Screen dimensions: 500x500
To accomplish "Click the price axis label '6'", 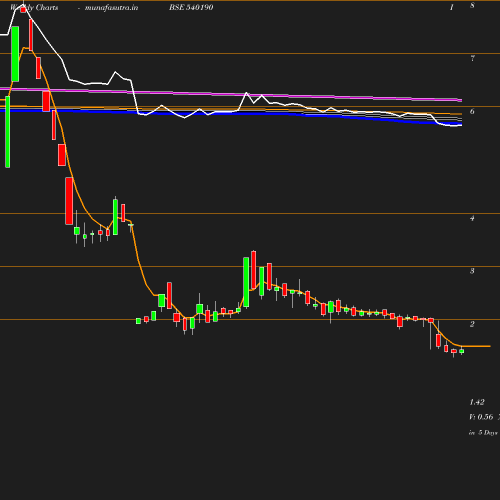I will click(472, 111).
